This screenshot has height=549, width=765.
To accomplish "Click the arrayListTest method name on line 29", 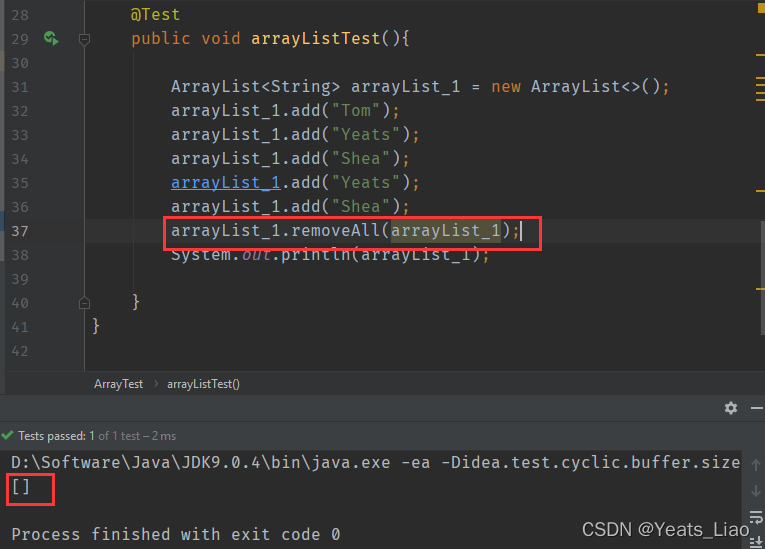I will tap(316, 39).
